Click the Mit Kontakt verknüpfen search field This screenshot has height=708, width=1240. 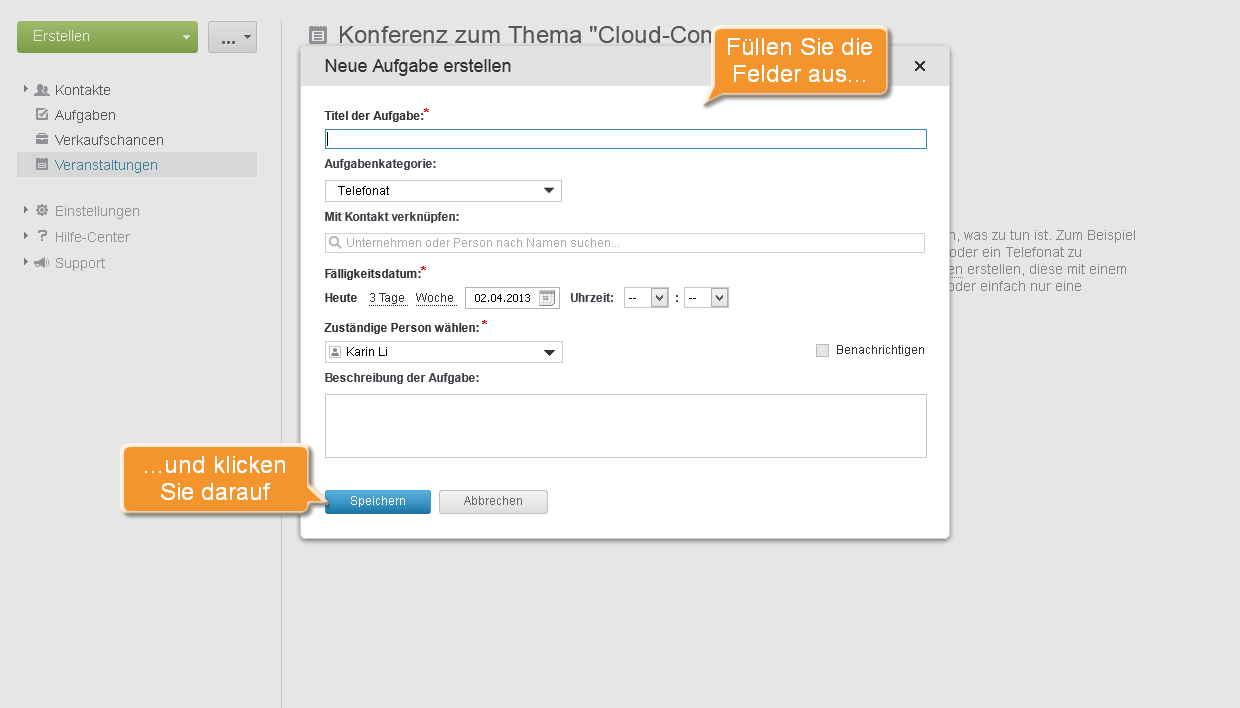(625, 243)
